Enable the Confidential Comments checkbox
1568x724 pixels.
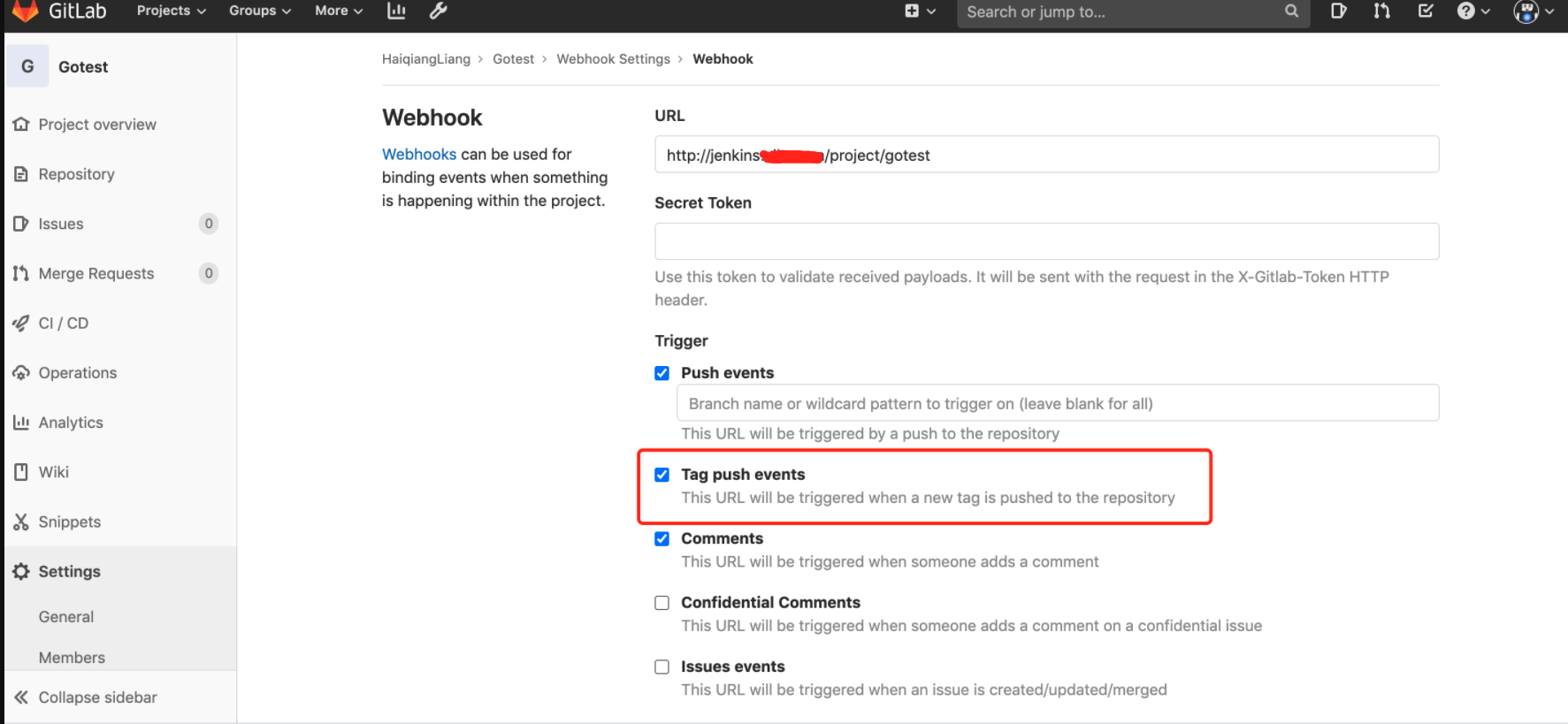pyautogui.click(x=662, y=603)
